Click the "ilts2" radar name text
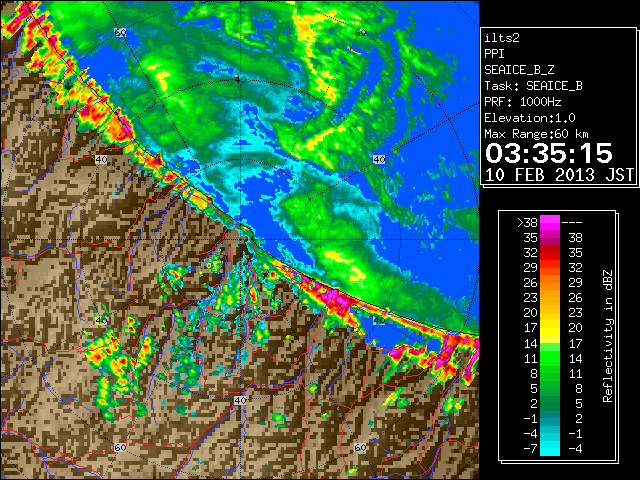Image resolution: width=640 pixels, height=480 pixels. coord(502,38)
